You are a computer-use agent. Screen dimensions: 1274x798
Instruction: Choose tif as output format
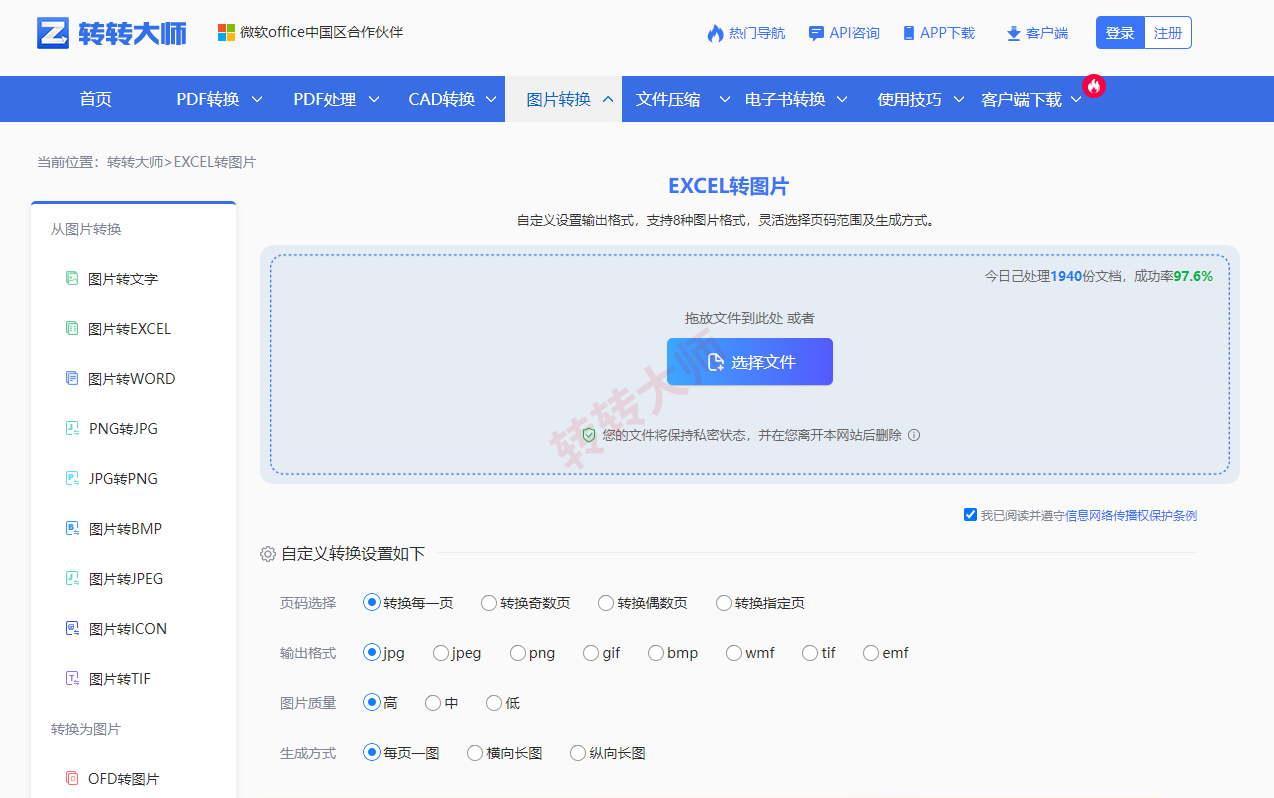pyautogui.click(x=810, y=653)
